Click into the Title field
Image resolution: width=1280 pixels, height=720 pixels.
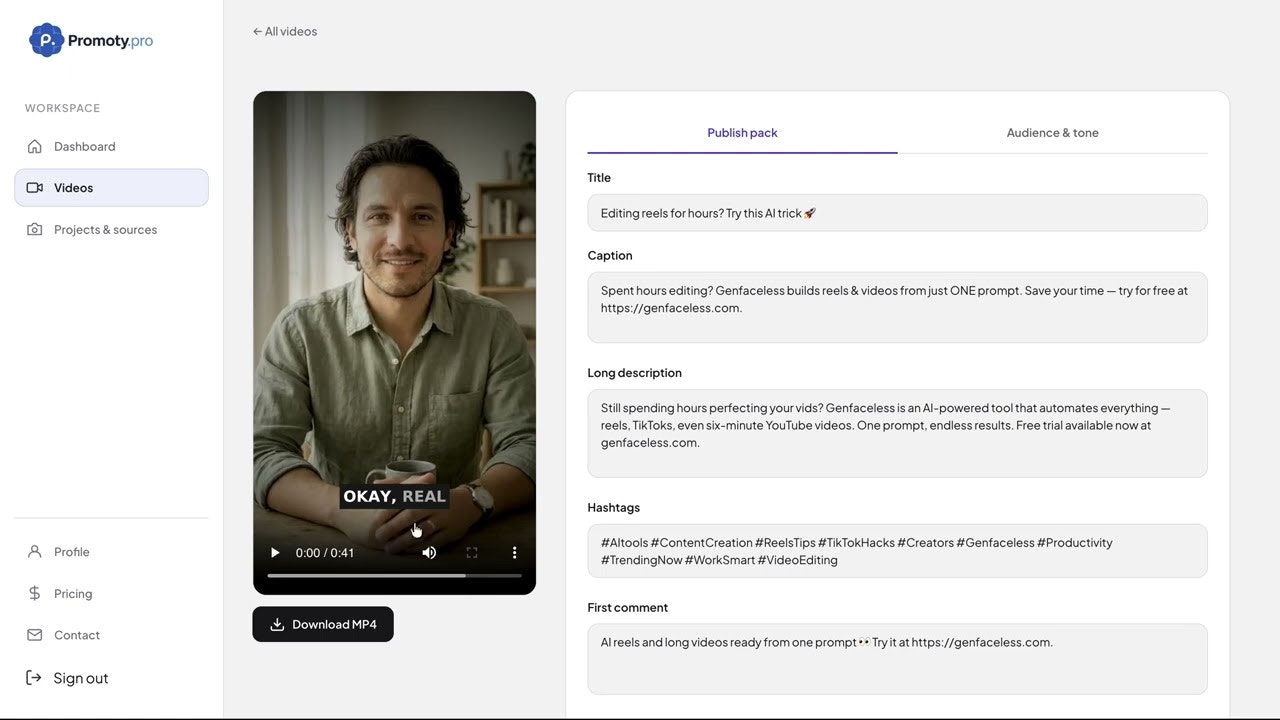pyautogui.click(x=897, y=213)
